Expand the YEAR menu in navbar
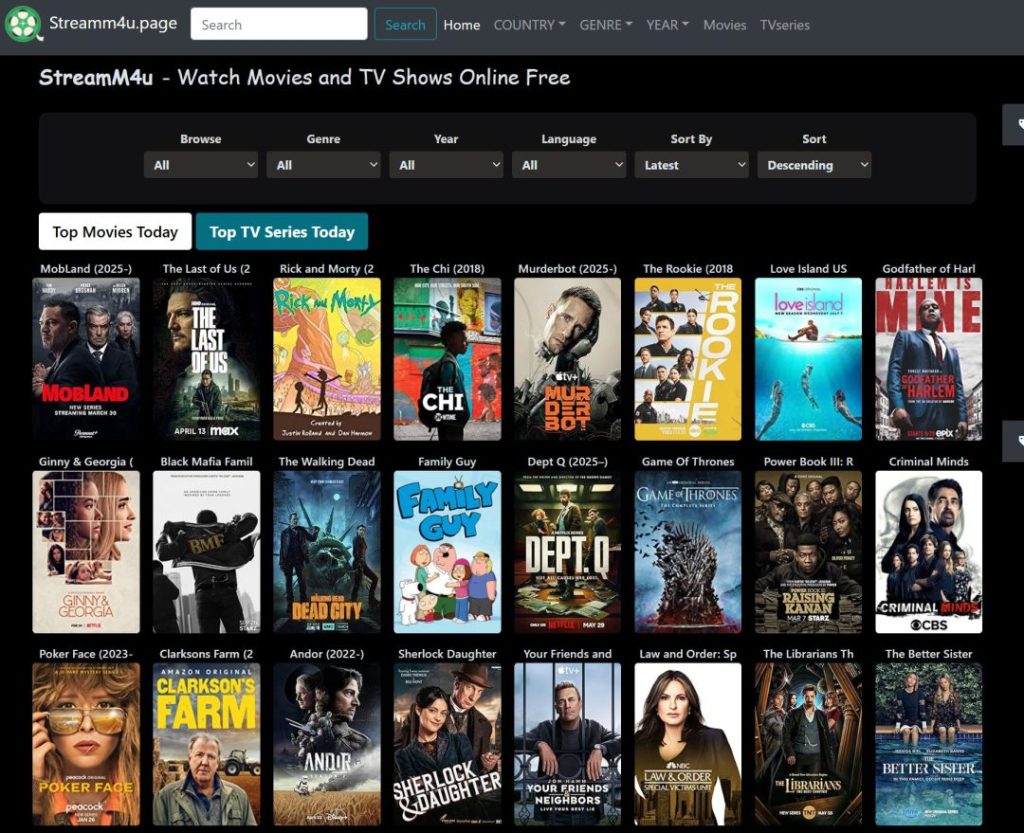1024x833 pixels. click(667, 25)
